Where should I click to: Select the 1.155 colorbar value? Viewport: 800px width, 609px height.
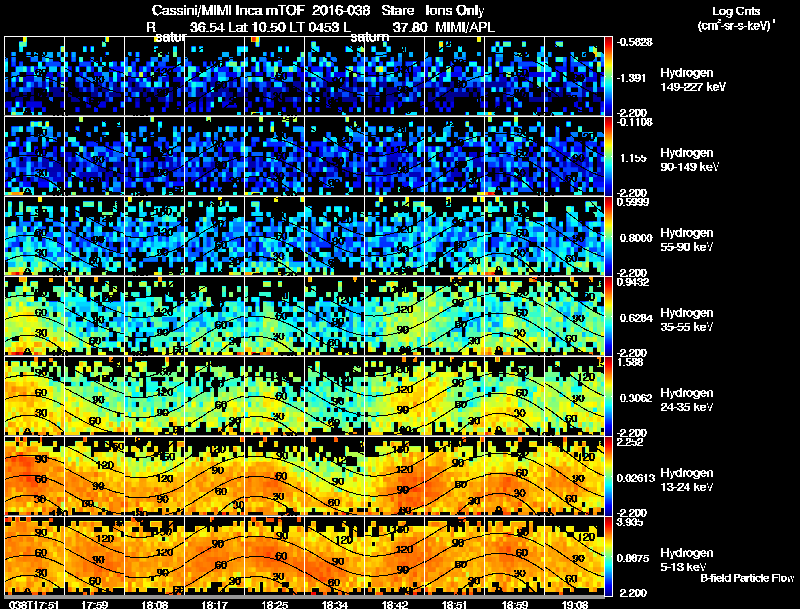[x=632, y=158]
